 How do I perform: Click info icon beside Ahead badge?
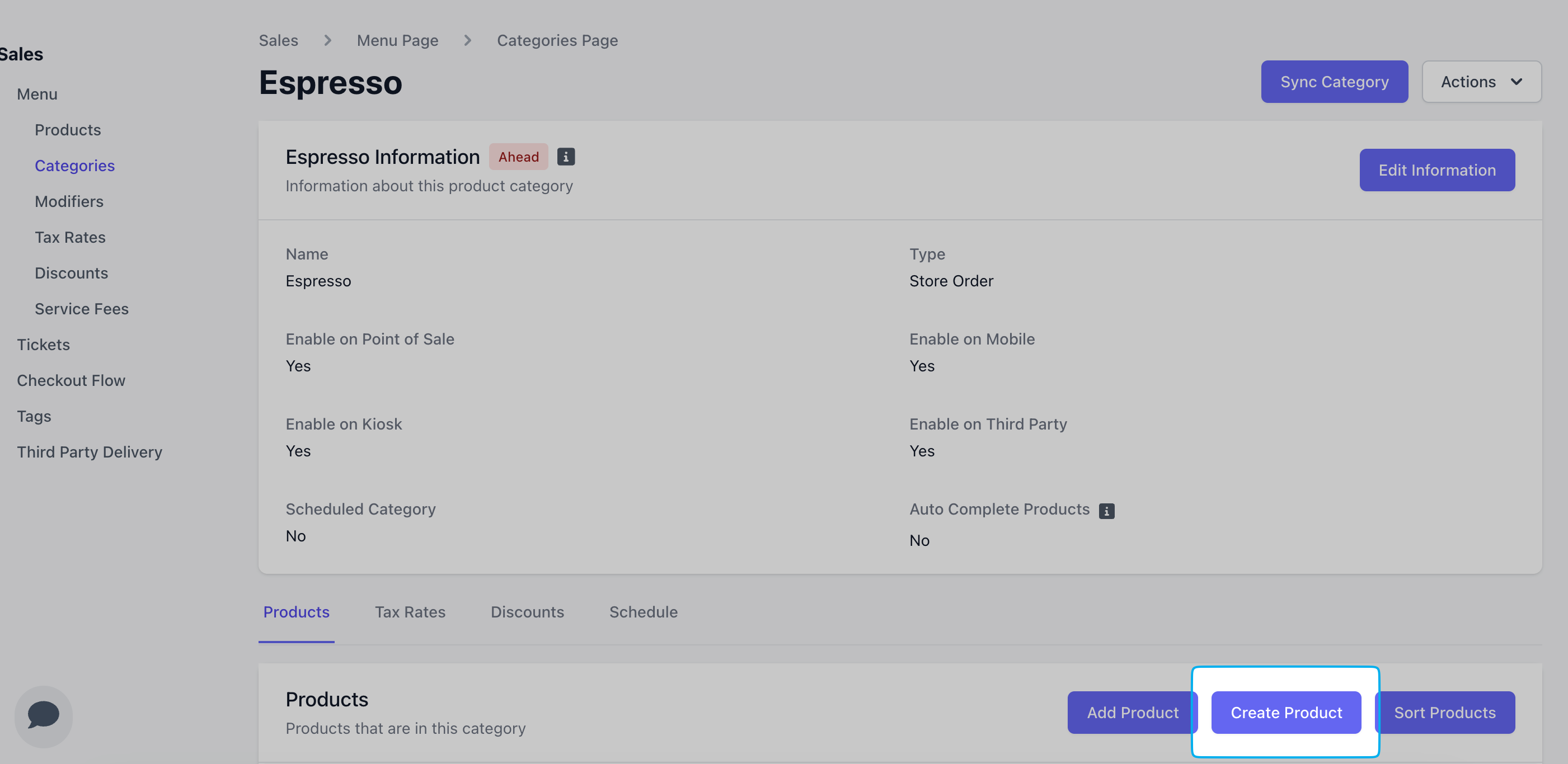(566, 157)
